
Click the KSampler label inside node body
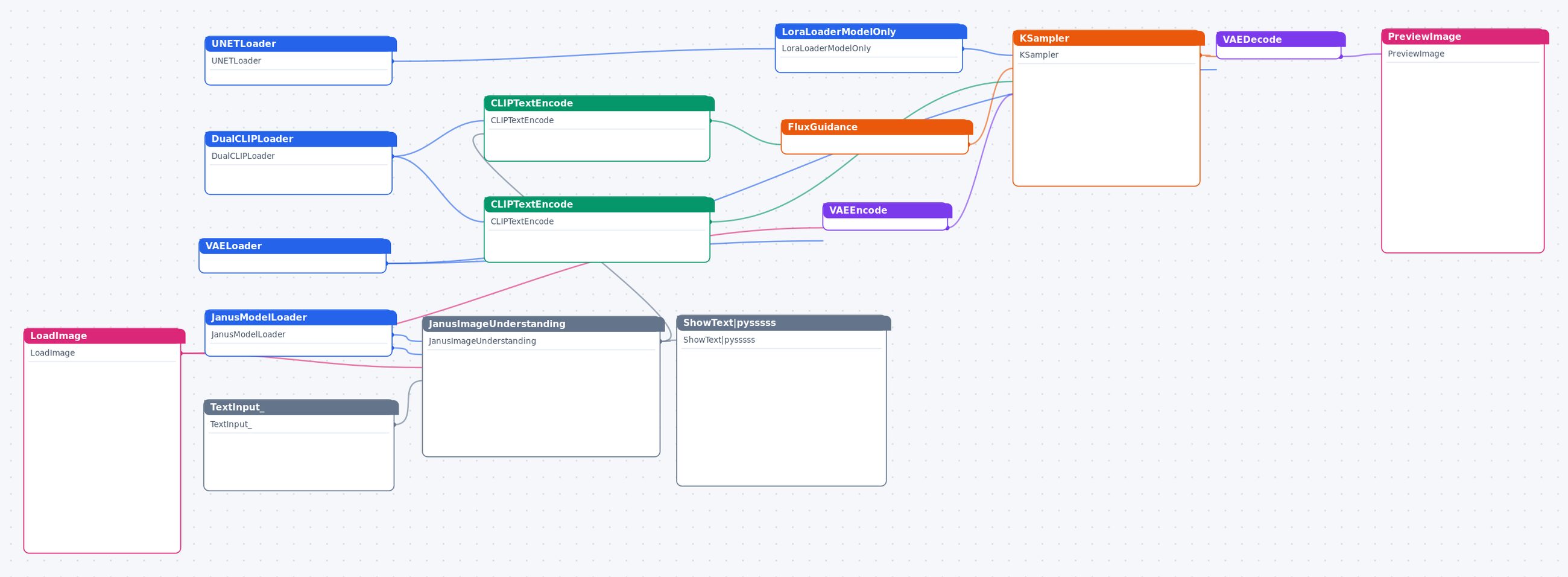[x=1039, y=56]
